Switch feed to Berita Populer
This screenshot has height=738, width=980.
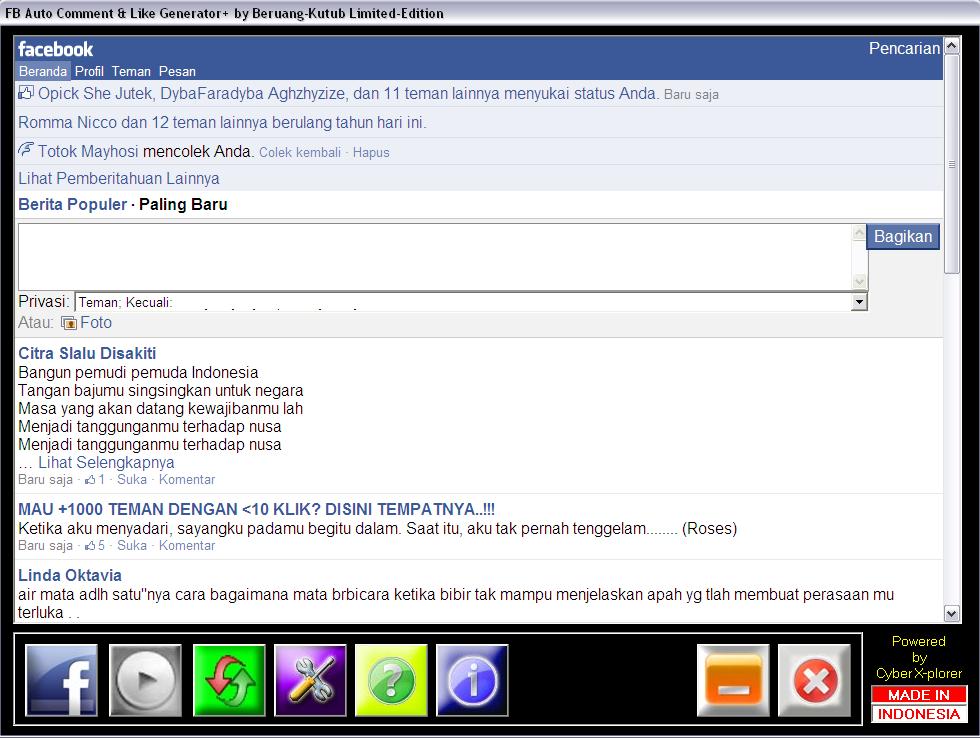coord(72,204)
